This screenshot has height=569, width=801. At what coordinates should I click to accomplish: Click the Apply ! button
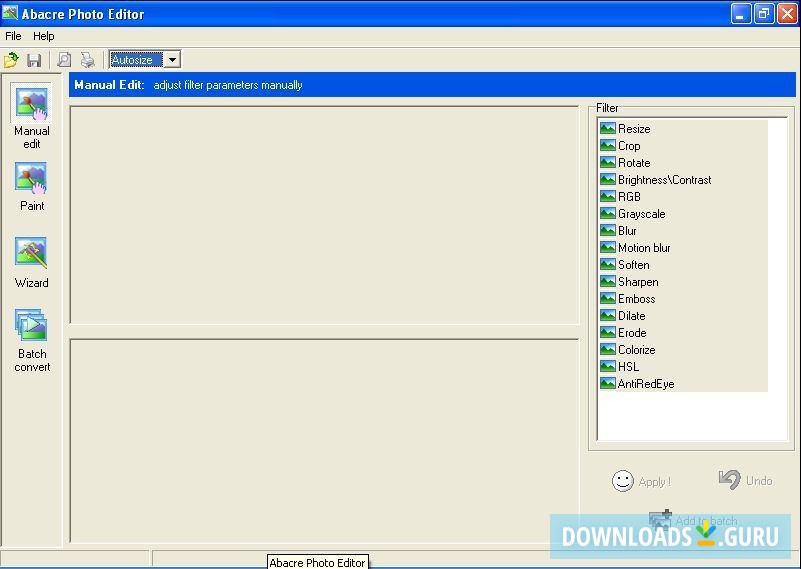pos(641,481)
